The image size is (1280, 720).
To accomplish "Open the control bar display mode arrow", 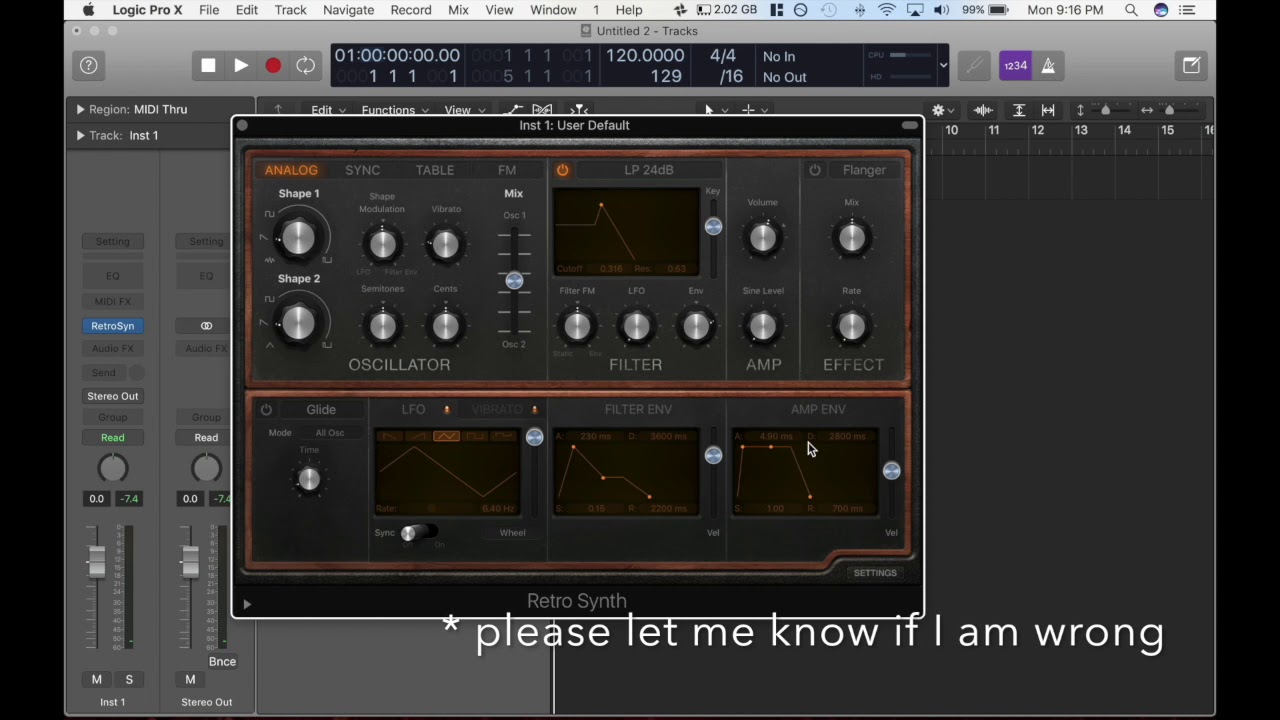I will (943, 66).
